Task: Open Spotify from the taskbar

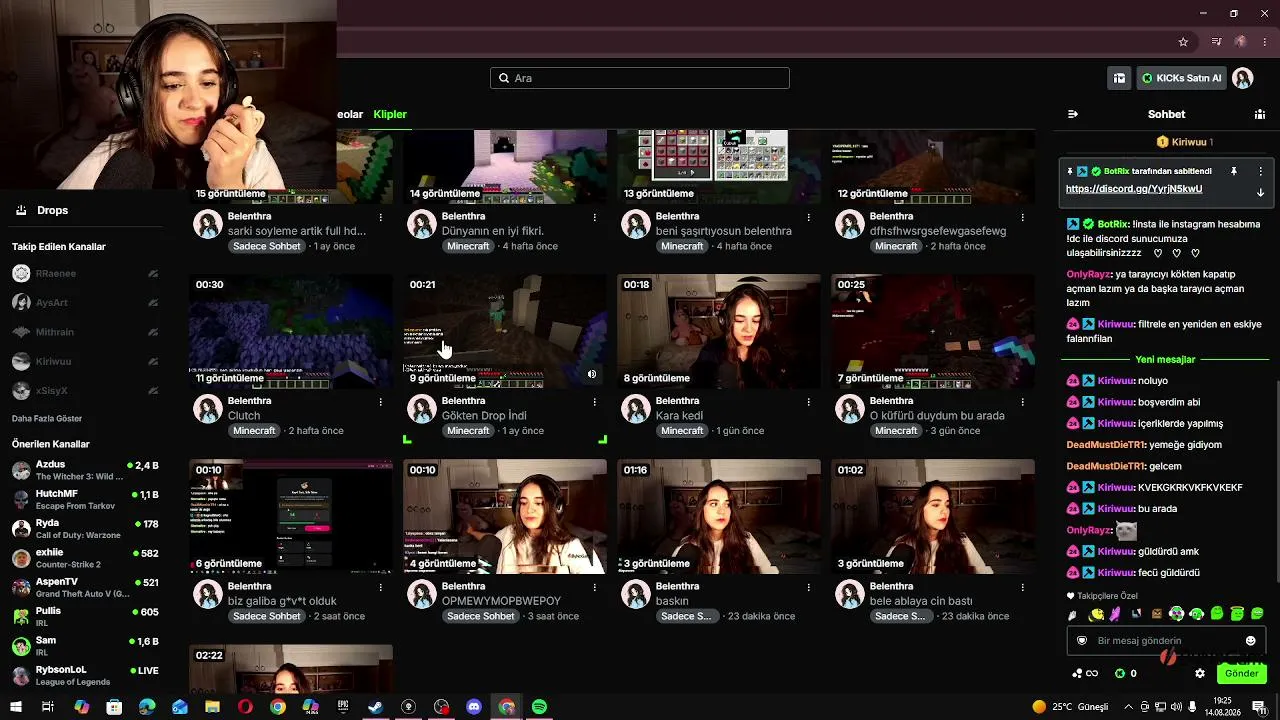Action: 539,707
